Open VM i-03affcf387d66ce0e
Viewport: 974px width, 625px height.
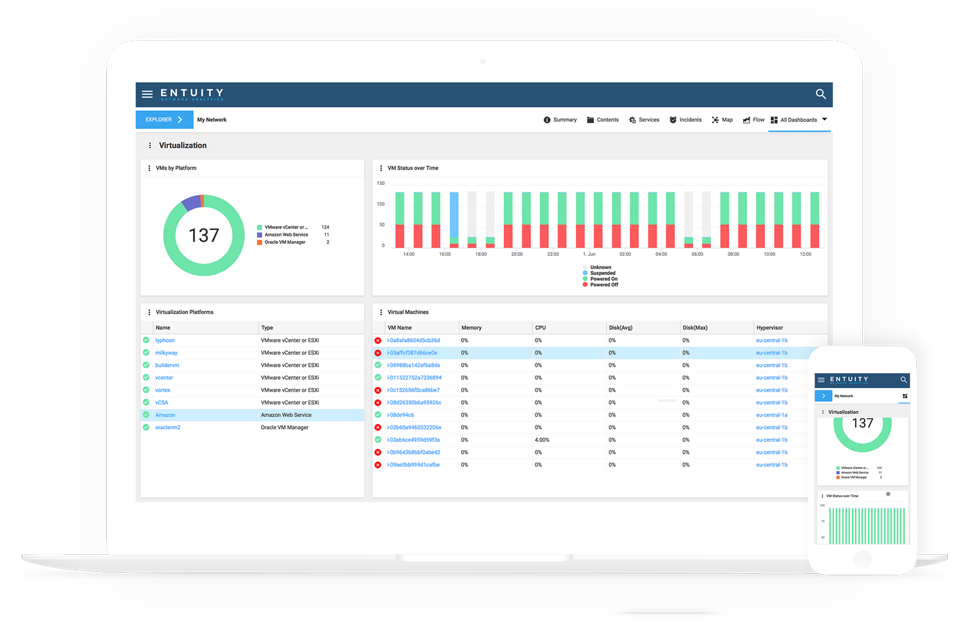[x=412, y=353]
